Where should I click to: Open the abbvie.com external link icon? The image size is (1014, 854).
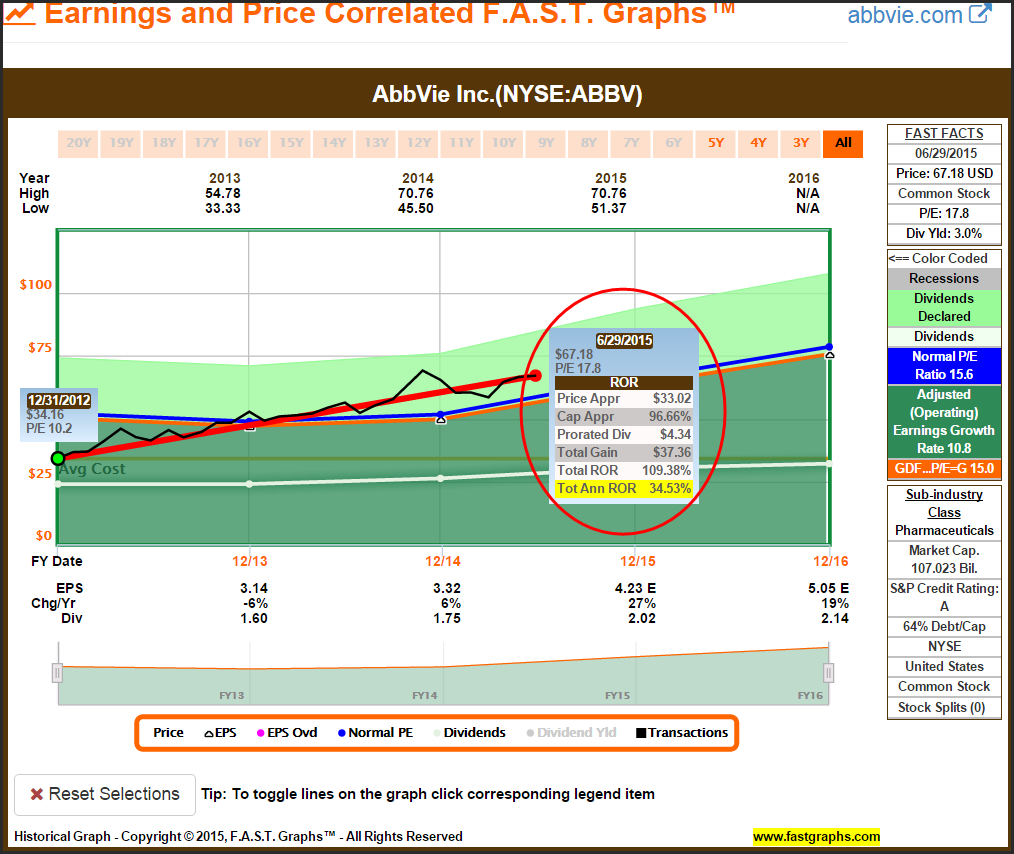980,14
